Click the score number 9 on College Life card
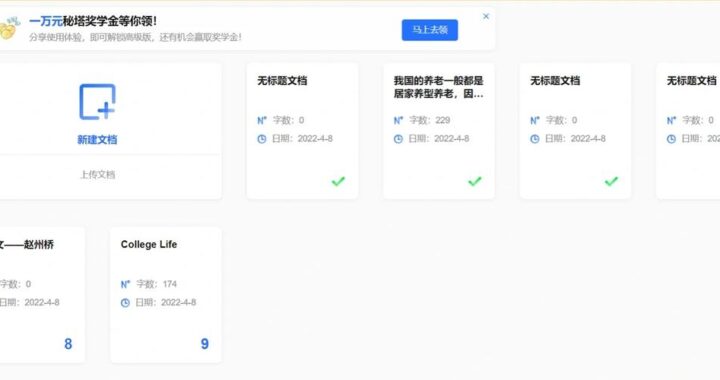Viewport: 720px width, 380px height. click(205, 344)
